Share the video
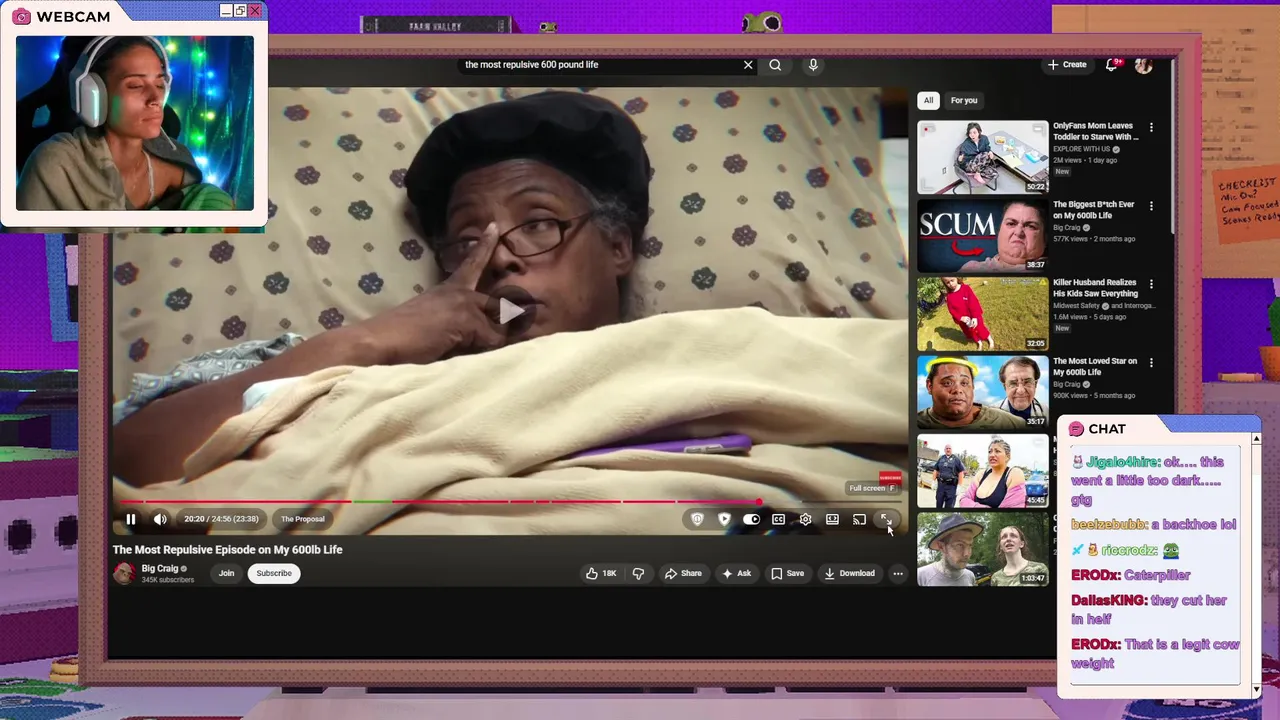Screen dimensions: 1280x720 683,573
